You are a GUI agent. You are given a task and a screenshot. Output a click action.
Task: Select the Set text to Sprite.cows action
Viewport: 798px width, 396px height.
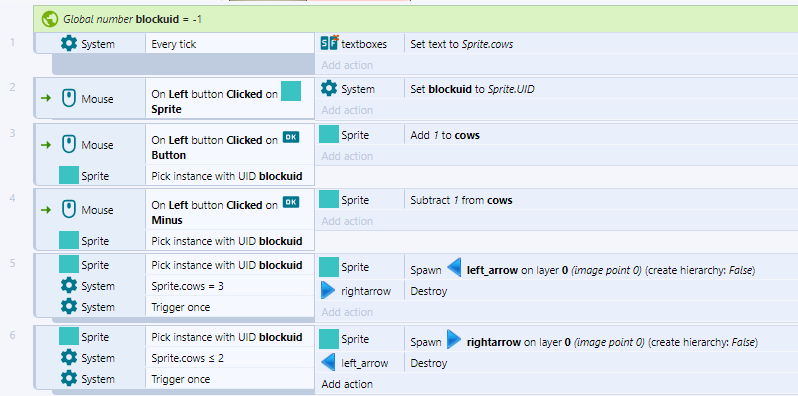click(601, 44)
